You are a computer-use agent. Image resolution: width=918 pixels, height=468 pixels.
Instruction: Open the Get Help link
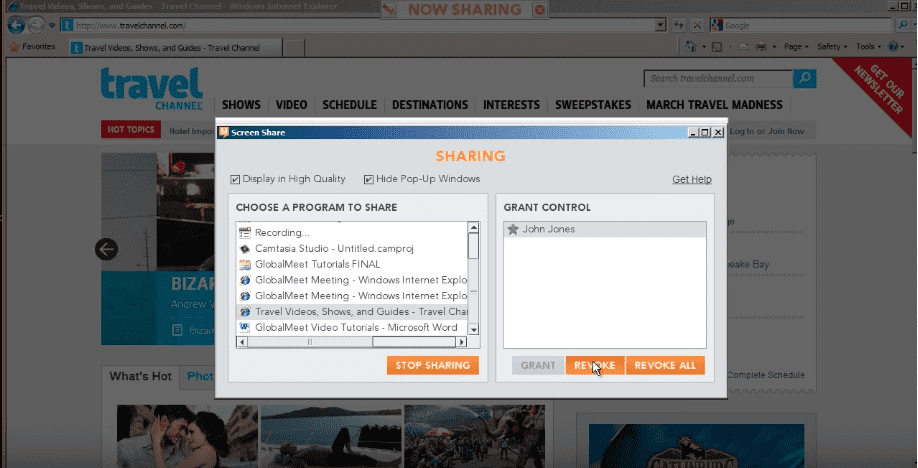pyautogui.click(x=691, y=180)
